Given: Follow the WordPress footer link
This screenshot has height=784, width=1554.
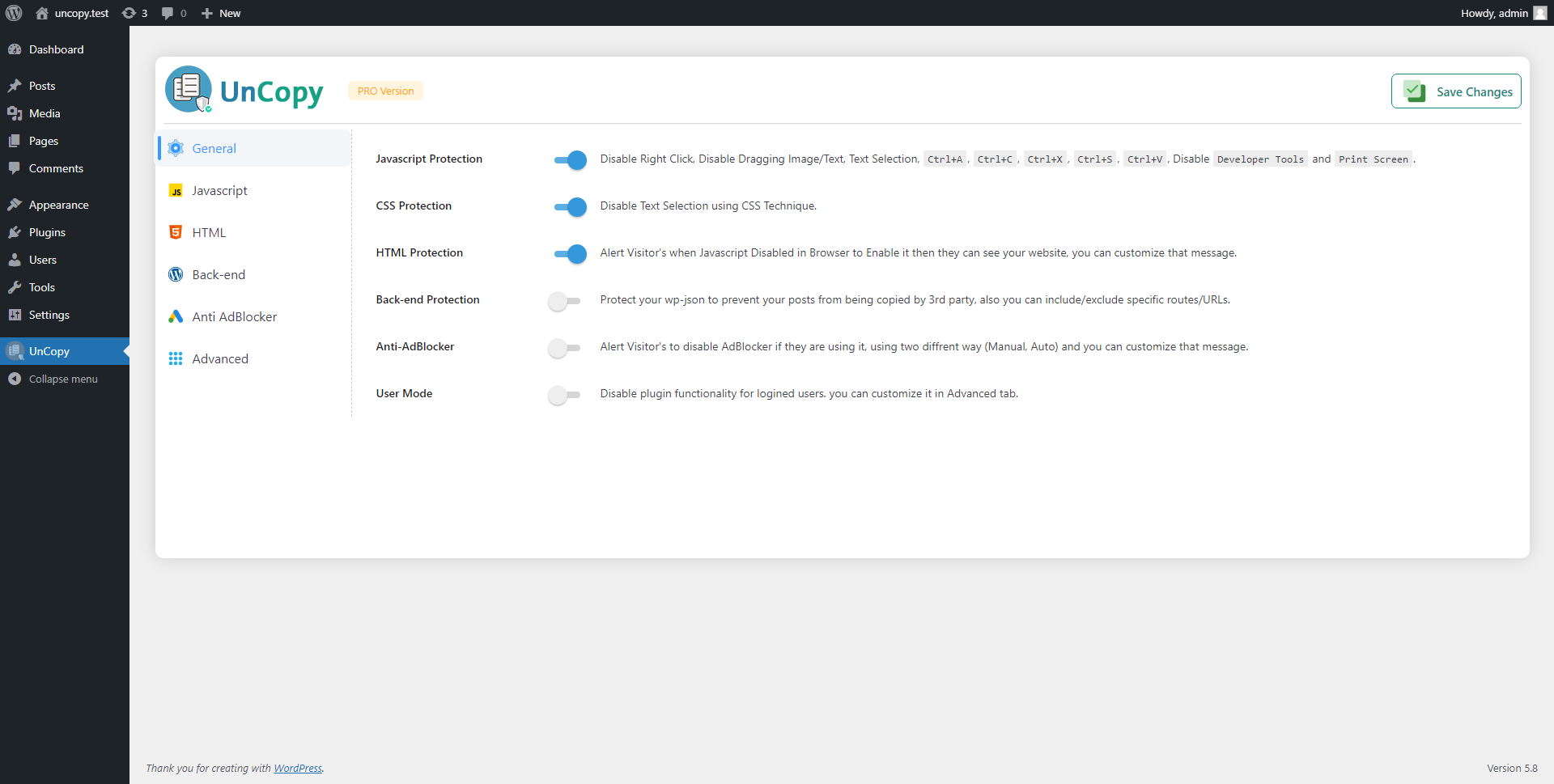Looking at the screenshot, I should coord(298,769).
